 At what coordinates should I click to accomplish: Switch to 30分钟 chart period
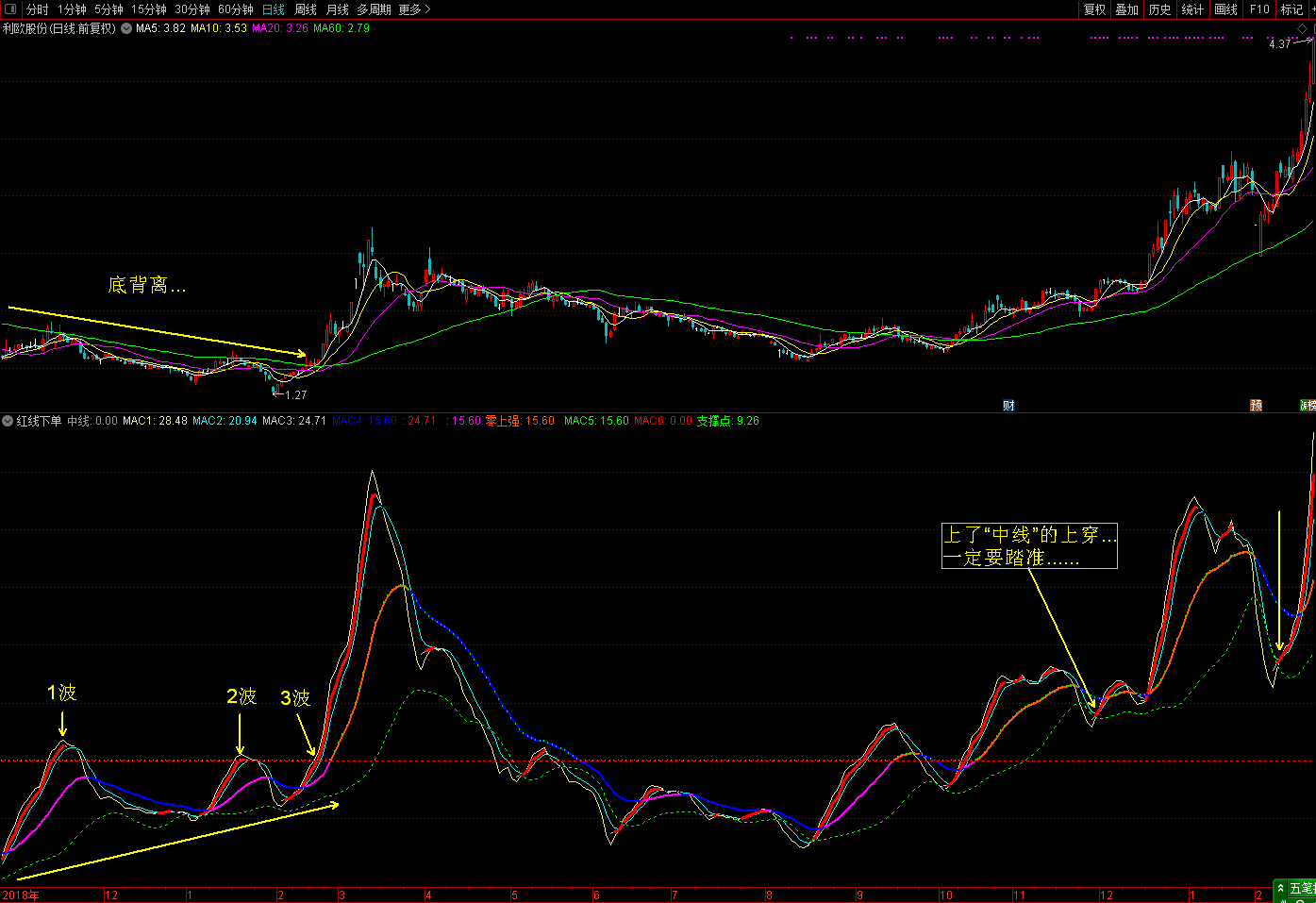192,9
